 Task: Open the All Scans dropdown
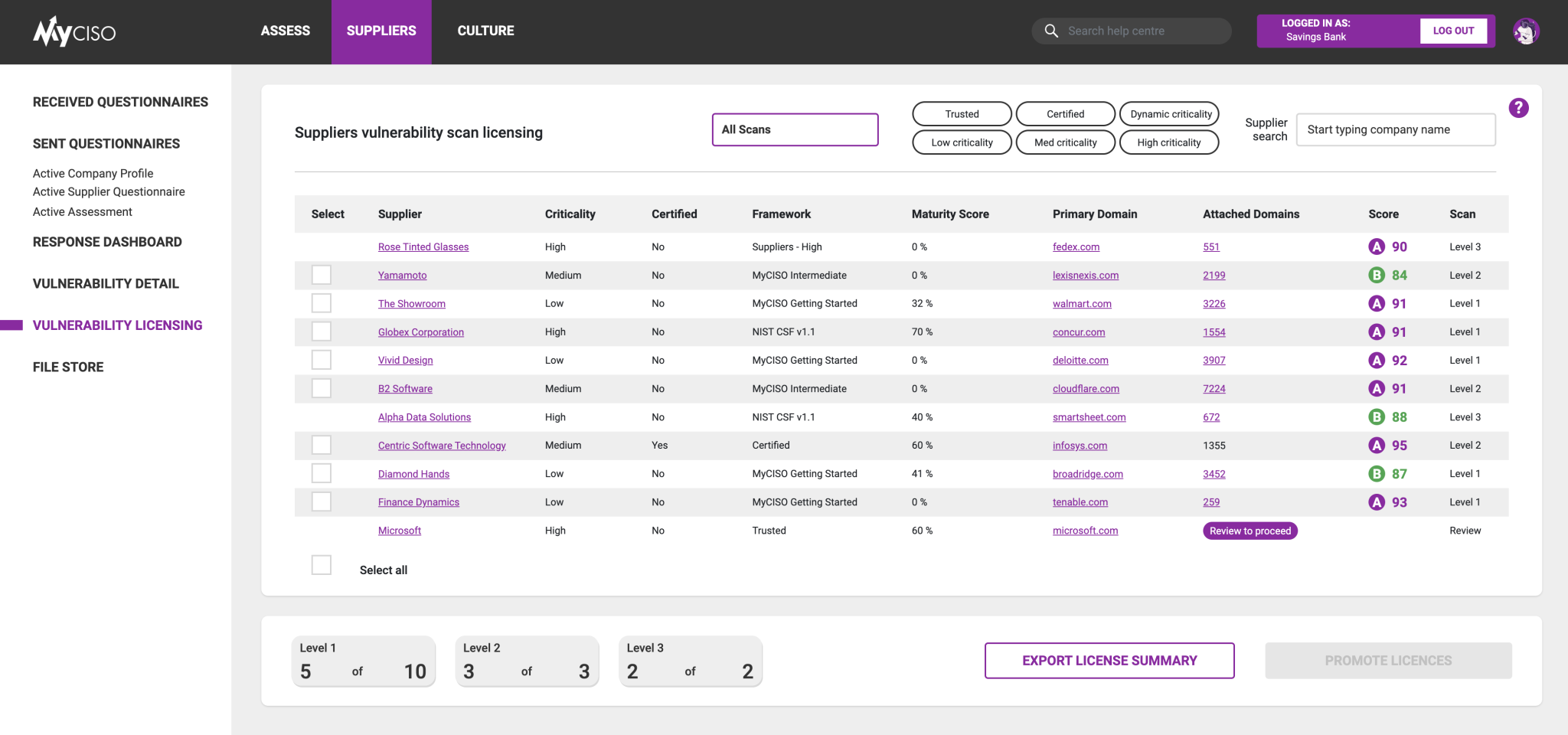(795, 129)
